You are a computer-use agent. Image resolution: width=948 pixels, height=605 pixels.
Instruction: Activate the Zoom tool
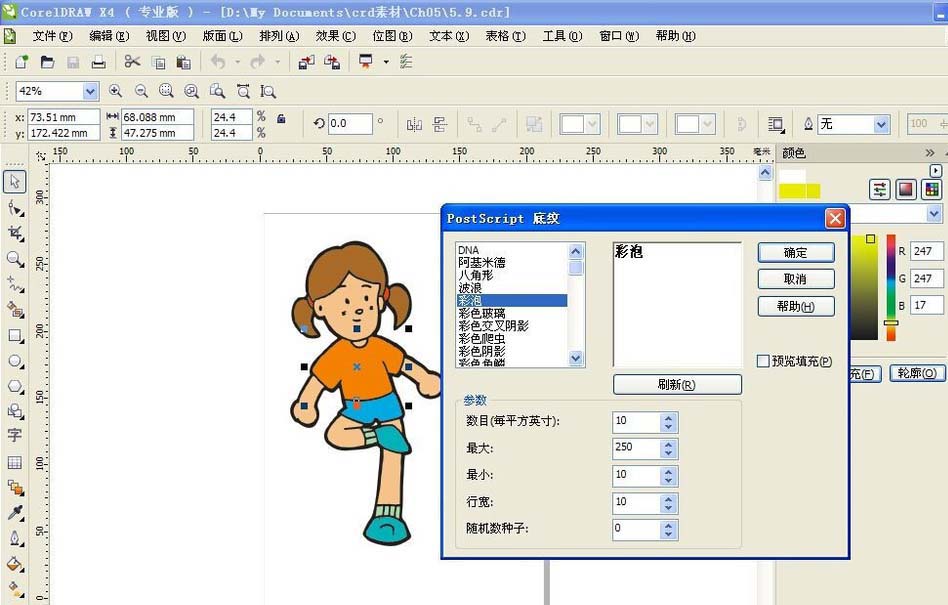pyautogui.click(x=14, y=258)
